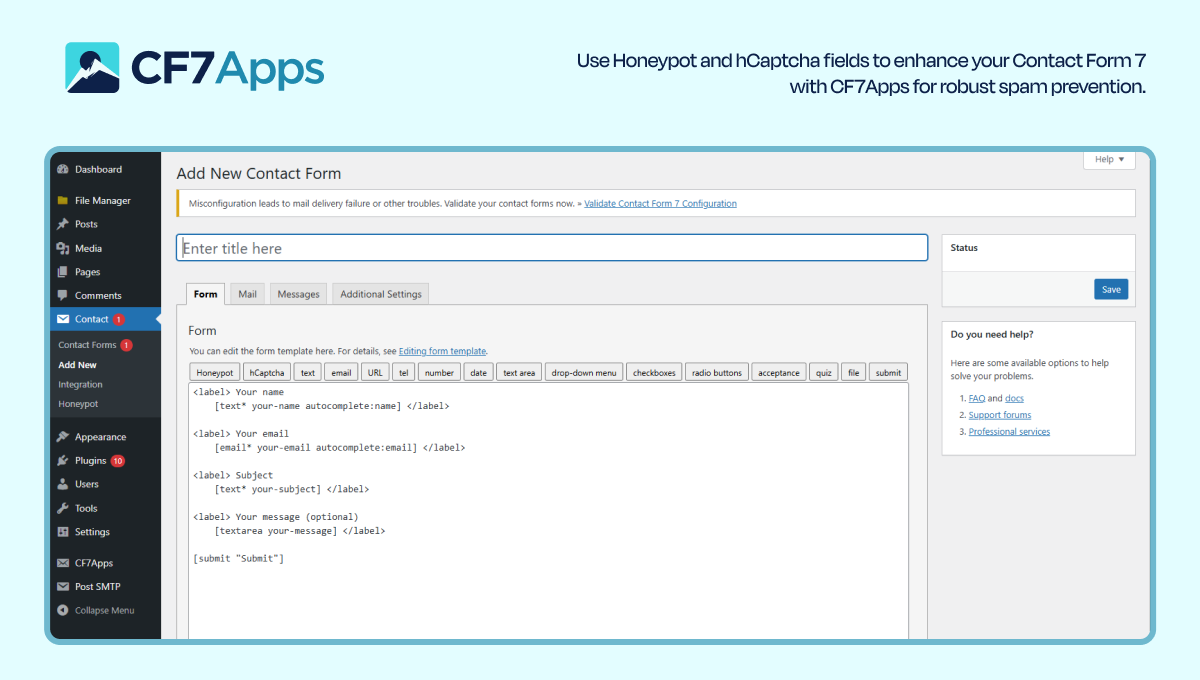This screenshot has height=680, width=1200.
Task: Click the Post SMTP envelope icon
Action: pyautogui.click(x=63, y=587)
